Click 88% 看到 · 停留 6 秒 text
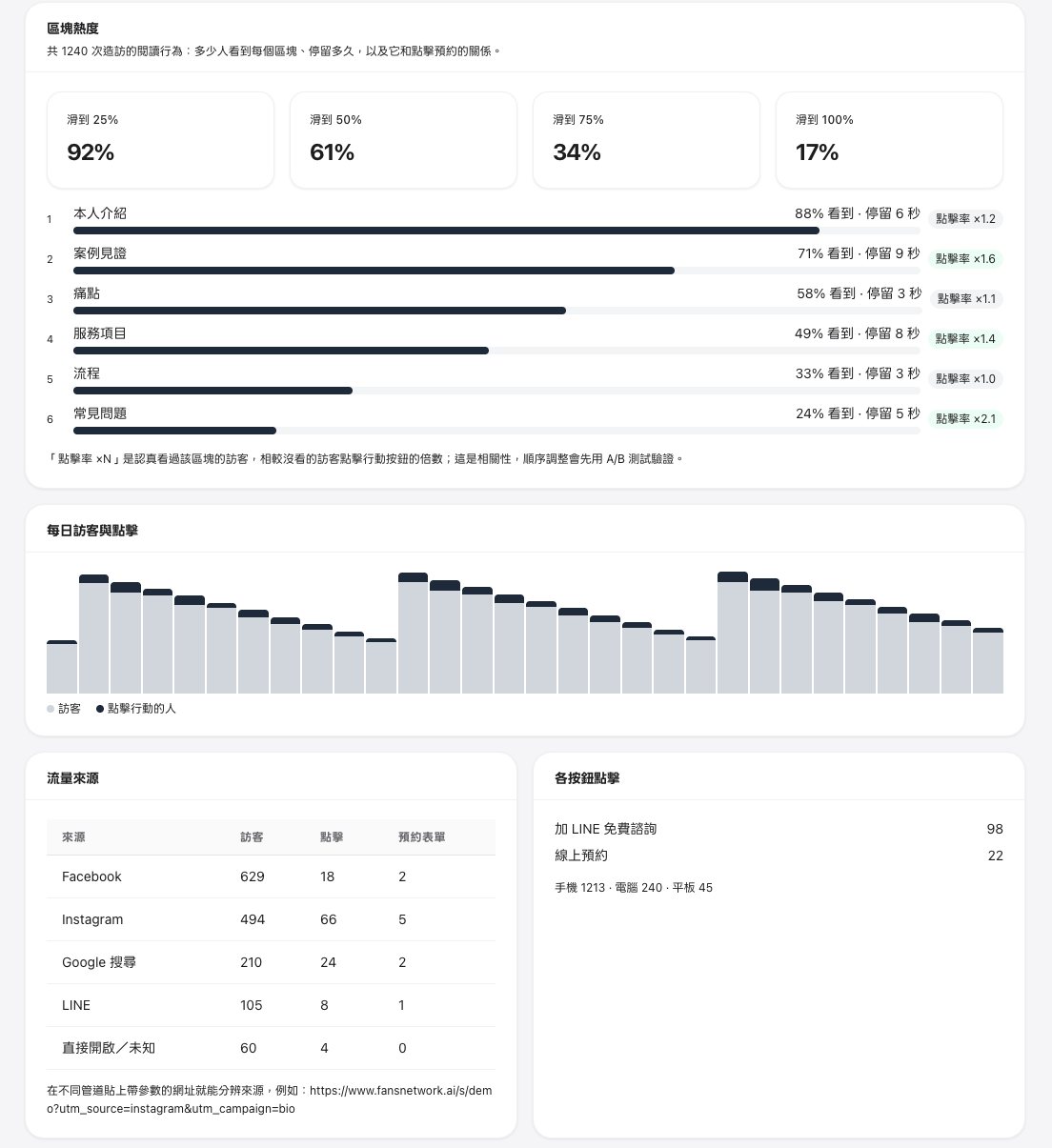Image resolution: width=1052 pixels, height=1148 pixels. [x=858, y=213]
